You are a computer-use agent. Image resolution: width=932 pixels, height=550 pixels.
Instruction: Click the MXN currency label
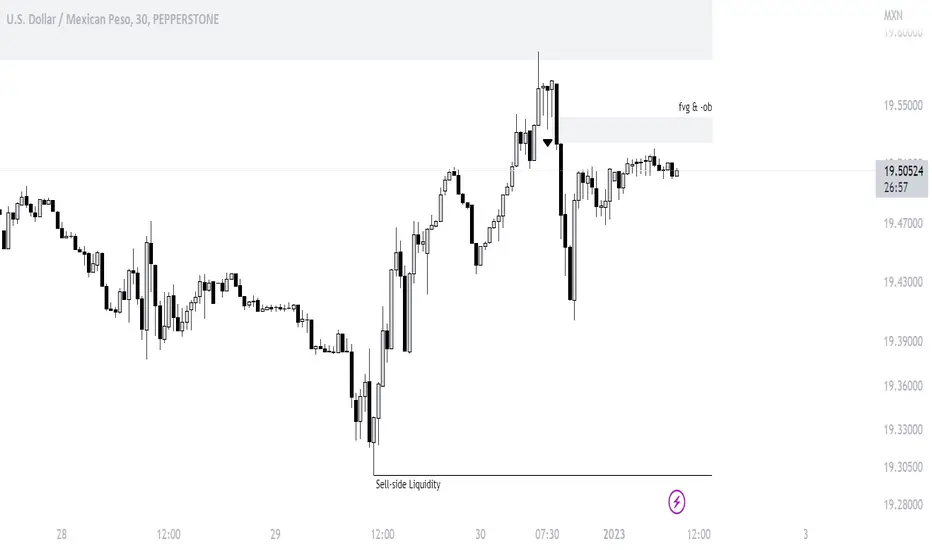893,15
